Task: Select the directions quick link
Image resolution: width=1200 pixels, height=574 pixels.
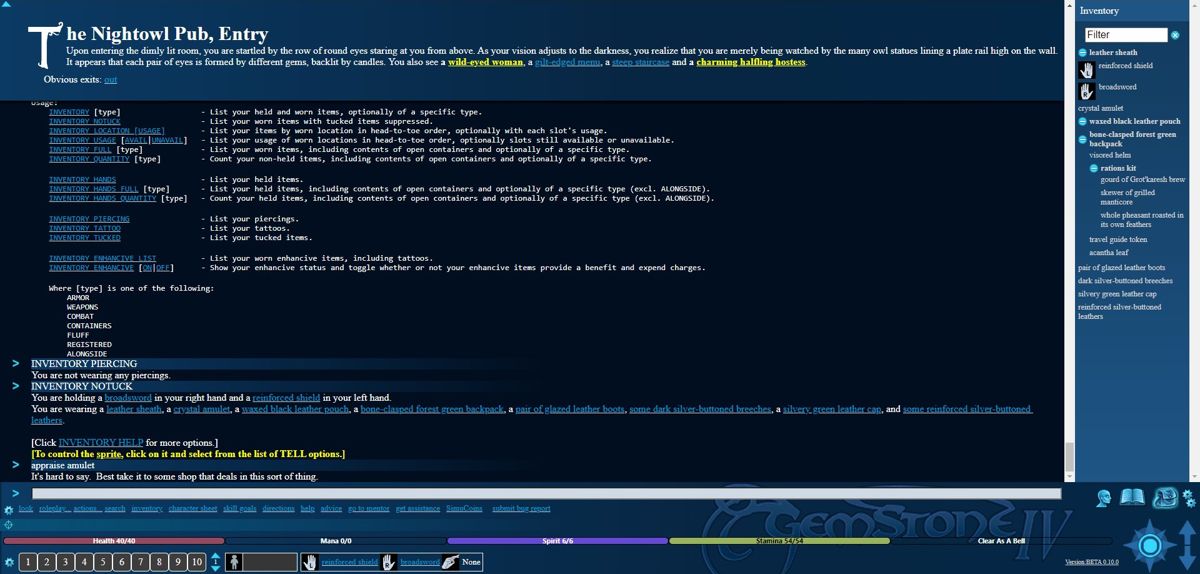Action: click(x=279, y=509)
